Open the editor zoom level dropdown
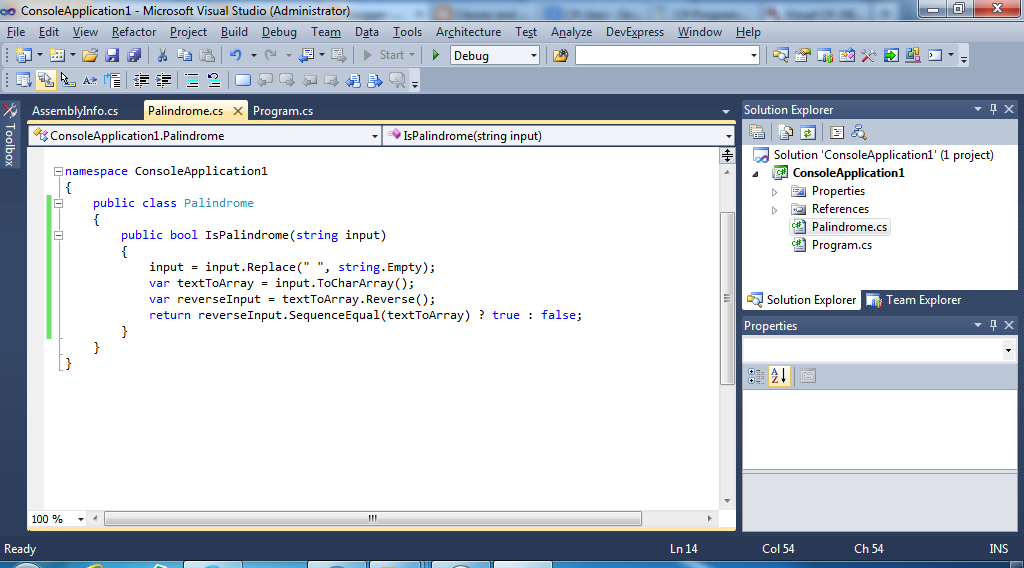 (81, 519)
